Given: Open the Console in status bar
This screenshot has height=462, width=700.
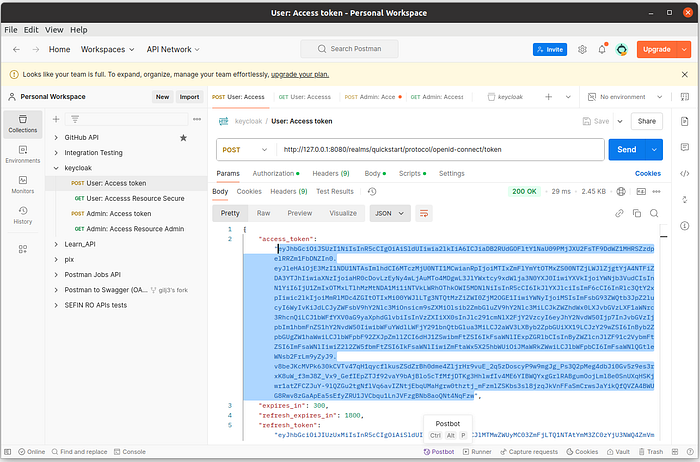Looking at the screenshot, I should (129, 452).
